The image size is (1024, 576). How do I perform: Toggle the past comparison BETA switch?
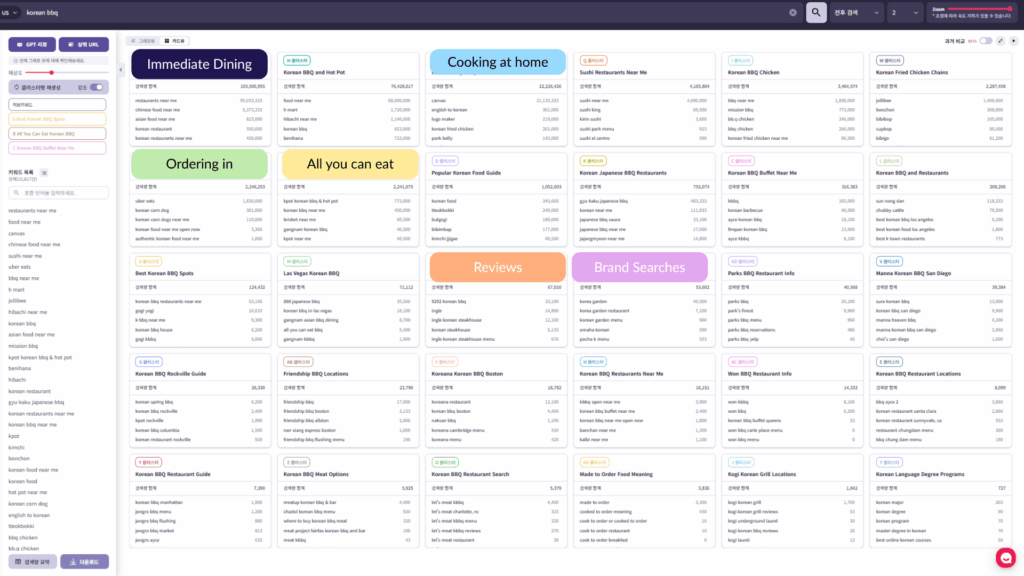(985, 40)
